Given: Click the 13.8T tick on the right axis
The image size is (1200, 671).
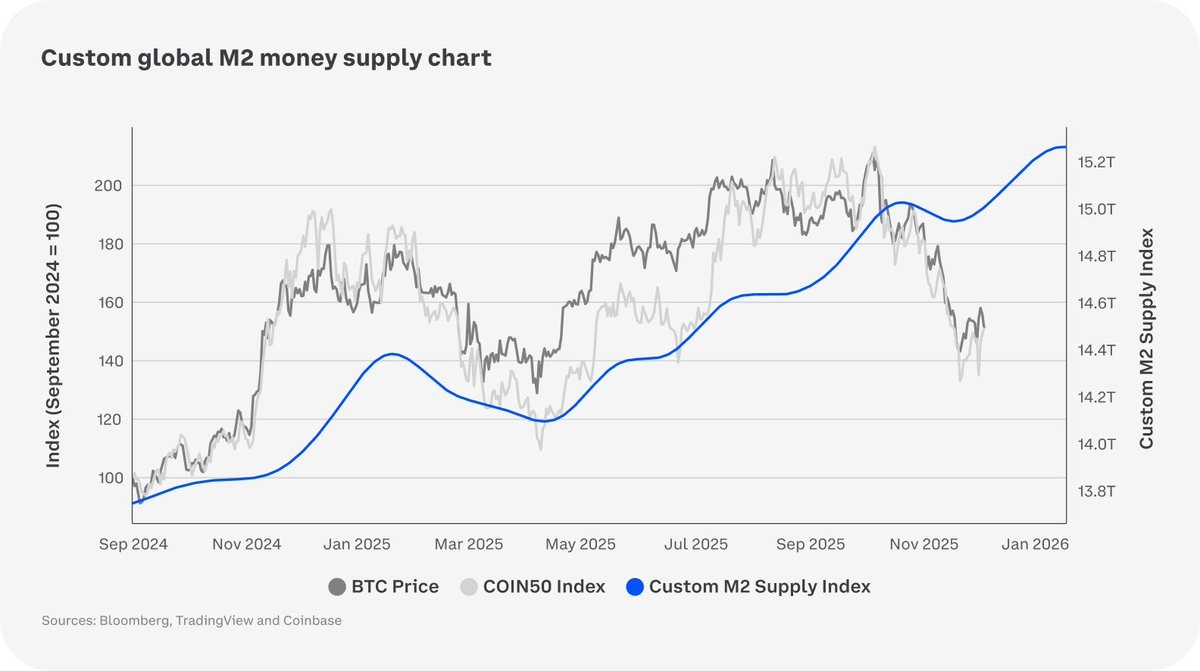Looking at the screenshot, I should 1094,491.
